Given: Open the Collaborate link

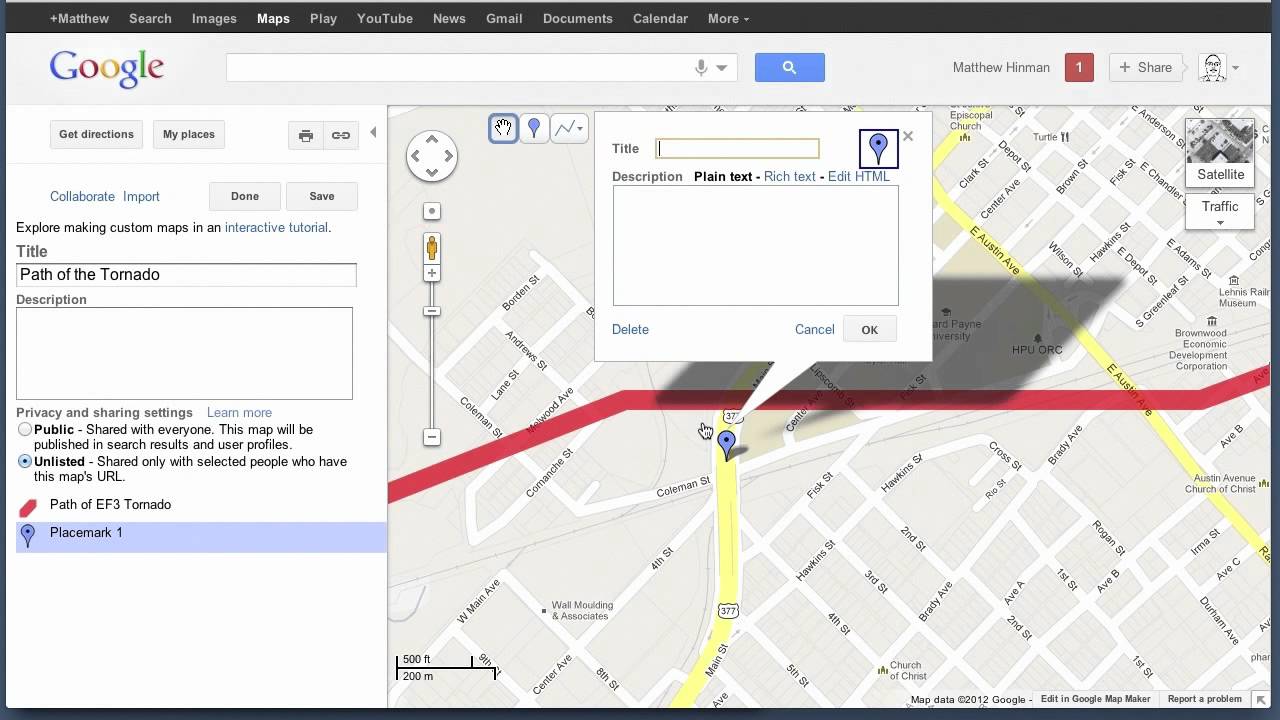Looking at the screenshot, I should tap(82, 197).
